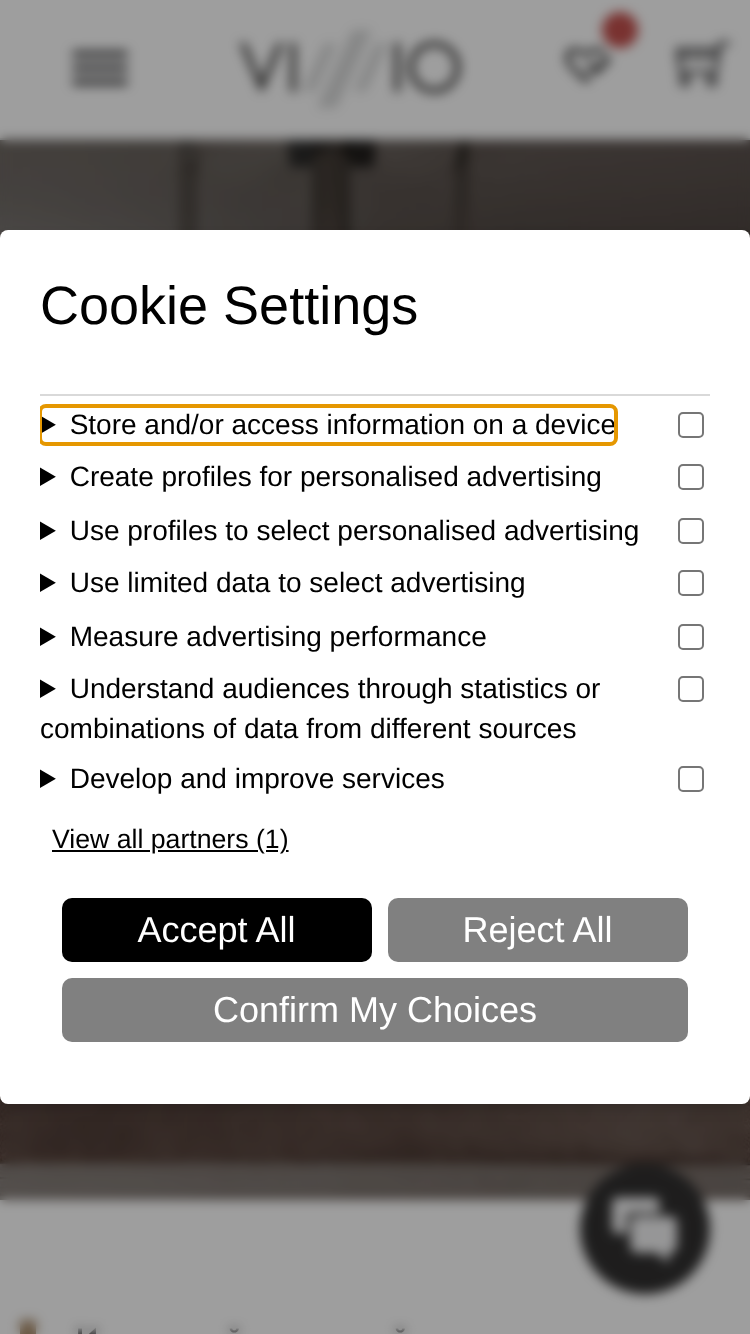Check Use profiles to select personalised advertising
This screenshot has width=750, height=1334.
[x=691, y=531]
